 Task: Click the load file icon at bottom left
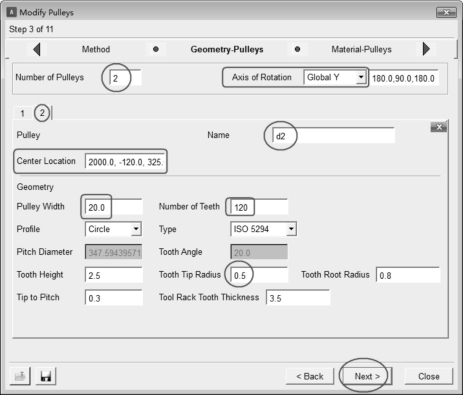[20, 376]
